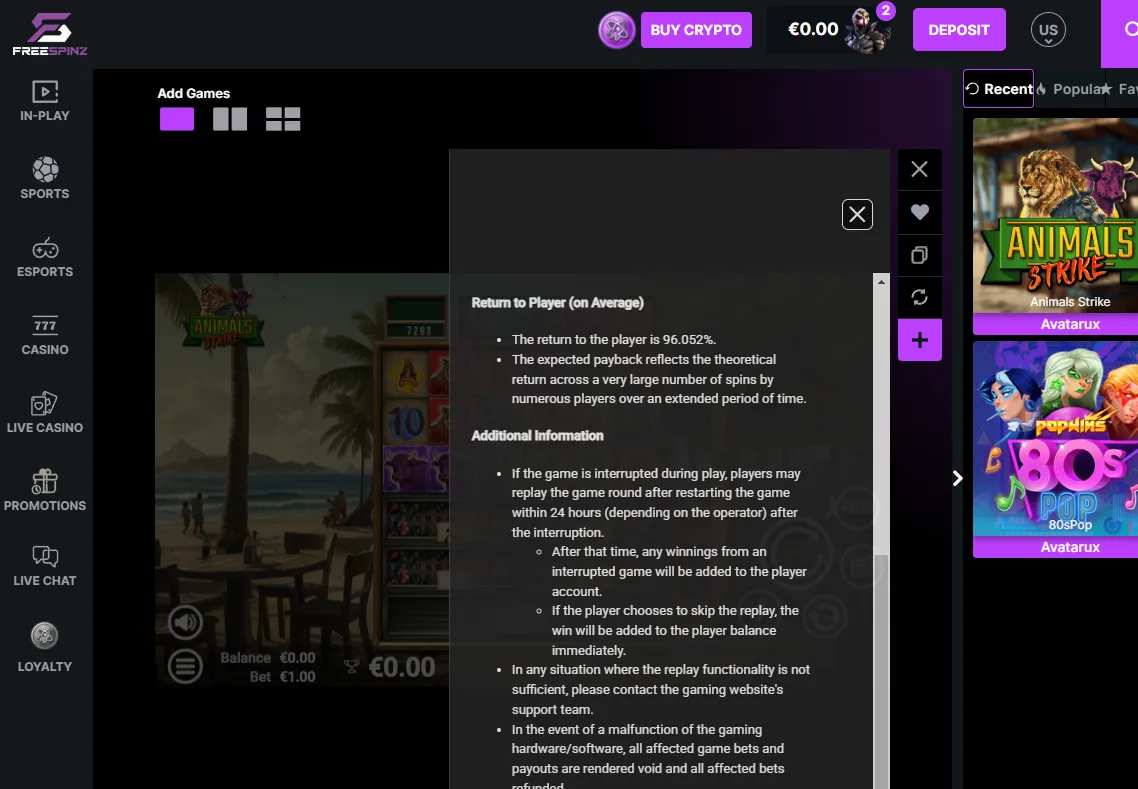This screenshot has width=1138, height=789.
Task: Click the info panel scrollbar thumb
Action: pyautogui.click(x=881, y=671)
